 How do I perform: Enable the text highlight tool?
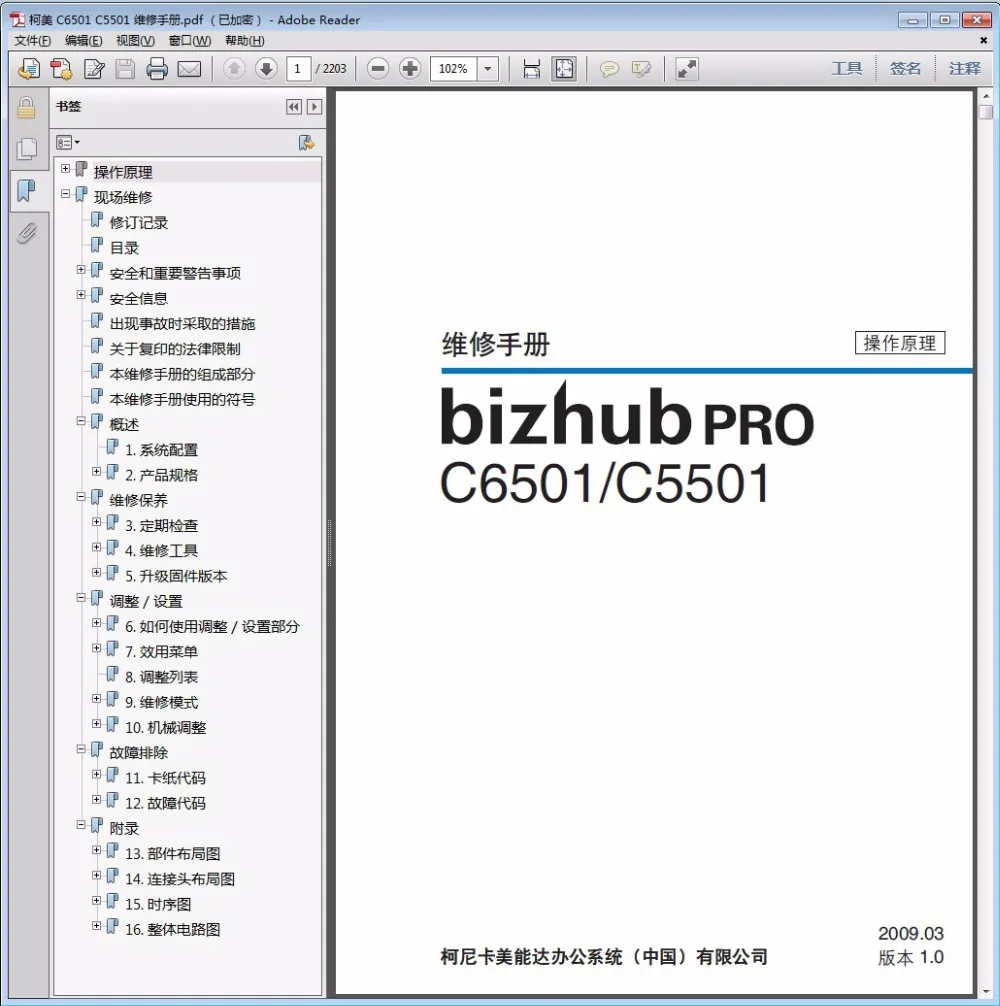pos(641,68)
